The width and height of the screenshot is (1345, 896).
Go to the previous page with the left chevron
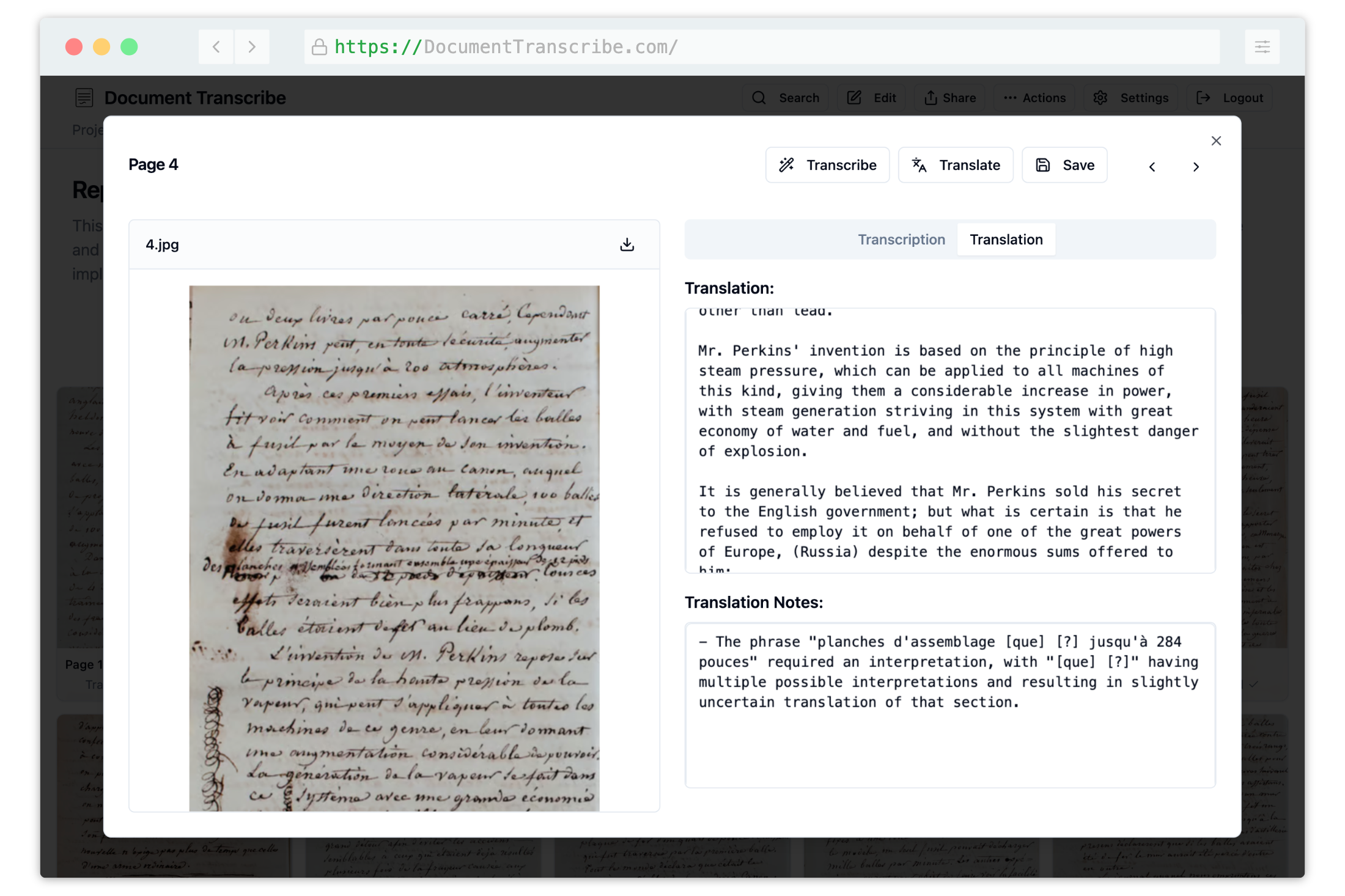click(1152, 167)
